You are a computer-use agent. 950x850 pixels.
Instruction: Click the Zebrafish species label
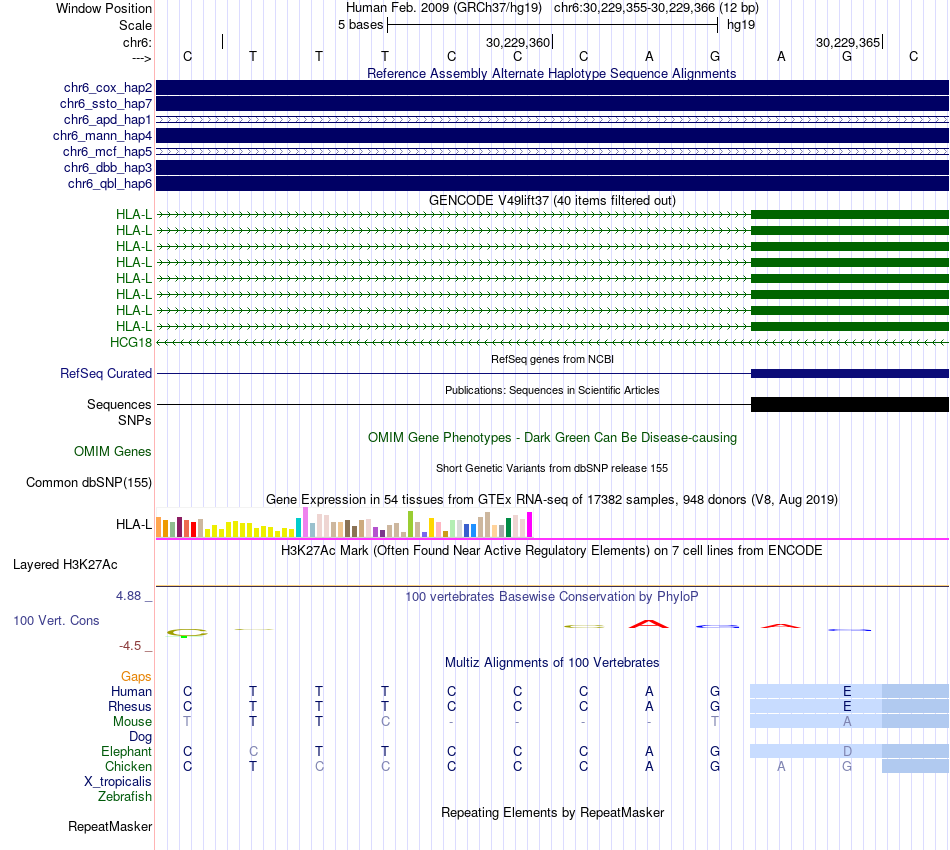125,797
